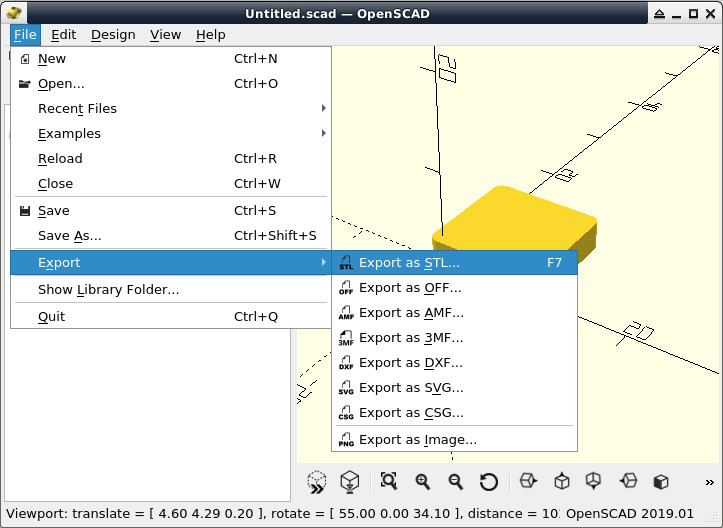Click the Preview toolbar icon
The width and height of the screenshot is (723, 528).
pos(317,482)
